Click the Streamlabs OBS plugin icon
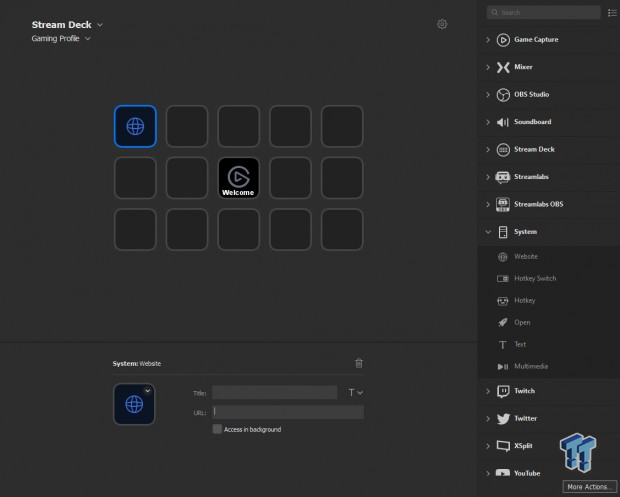The height and width of the screenshot is (497, 620). (503, 204)
